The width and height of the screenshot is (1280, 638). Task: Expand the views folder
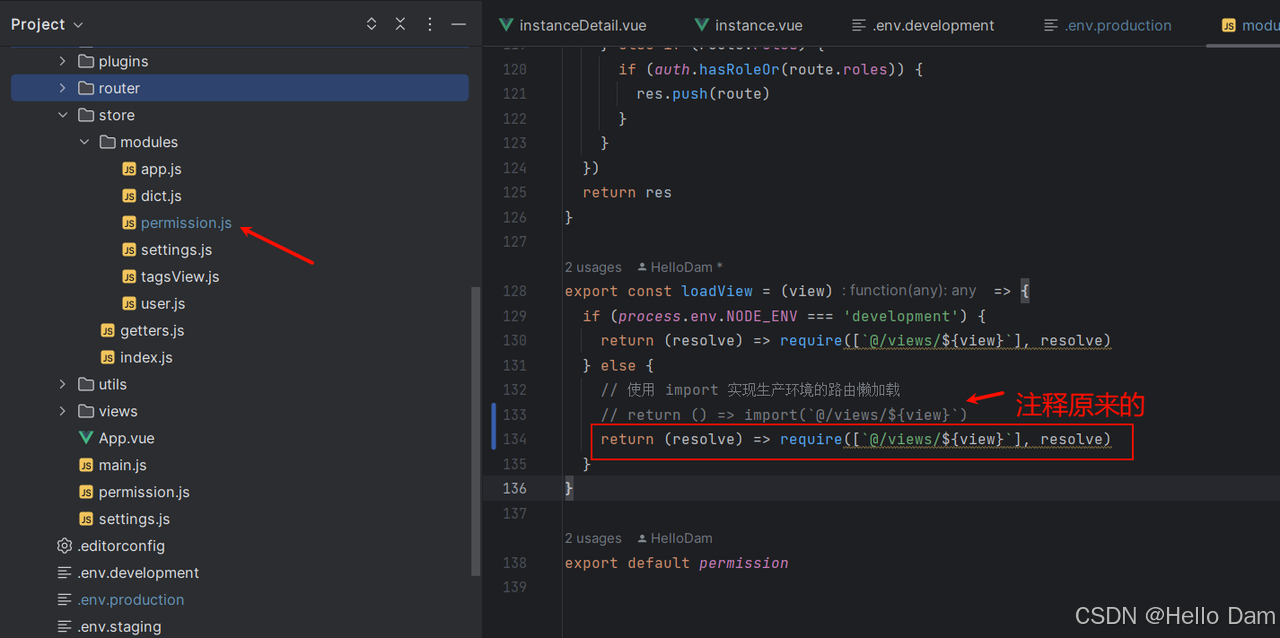coord(63,411)
